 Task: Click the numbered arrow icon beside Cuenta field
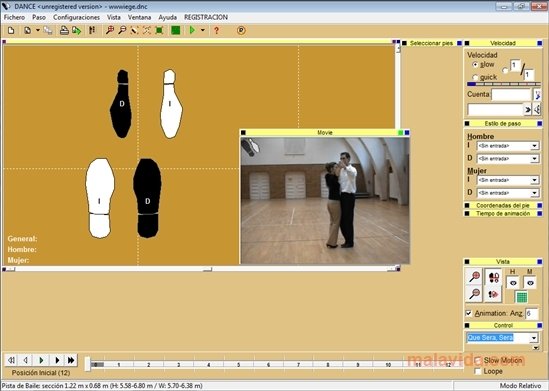click(x=537, y=95)
